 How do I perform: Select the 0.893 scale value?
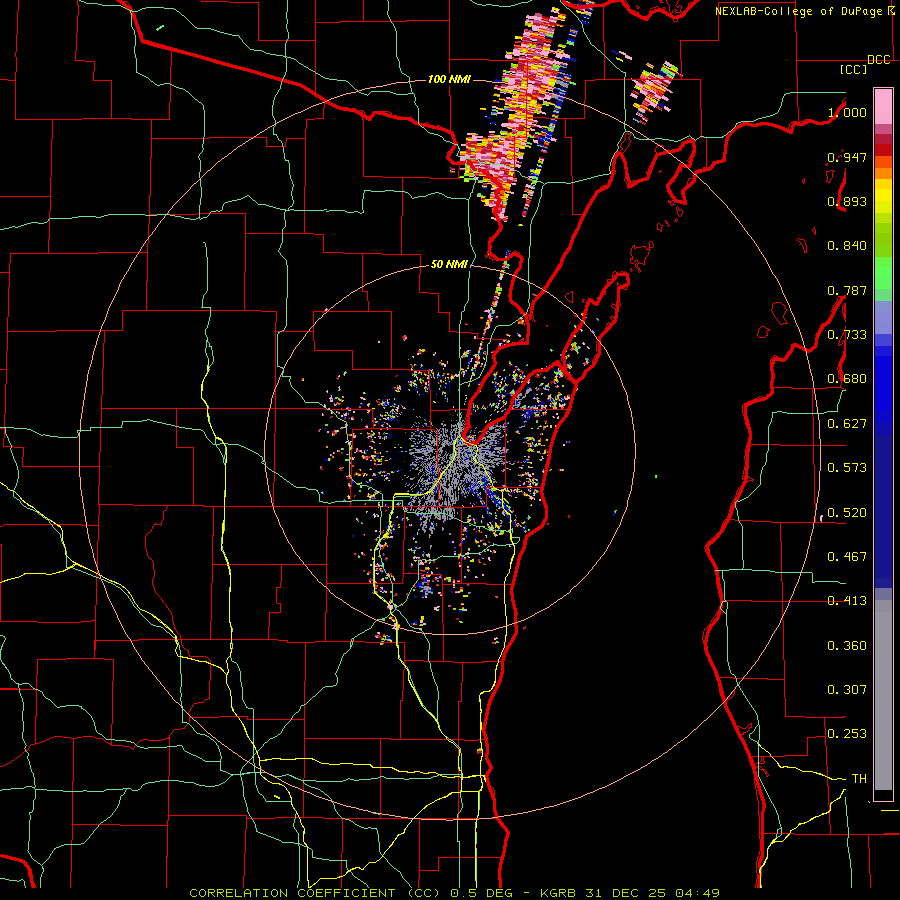tap(847, 201)
